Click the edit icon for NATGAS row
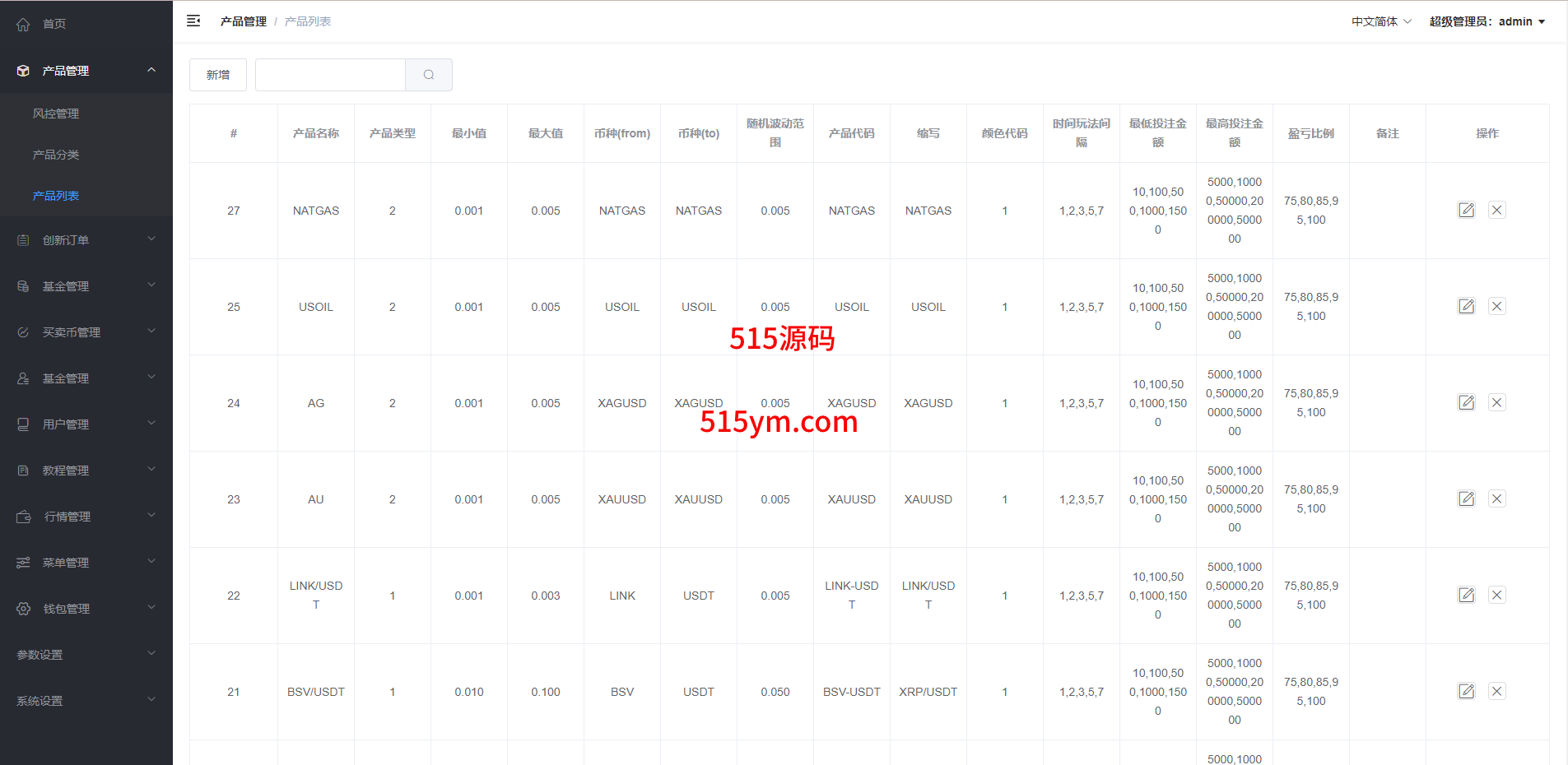 coord(1466,211)
